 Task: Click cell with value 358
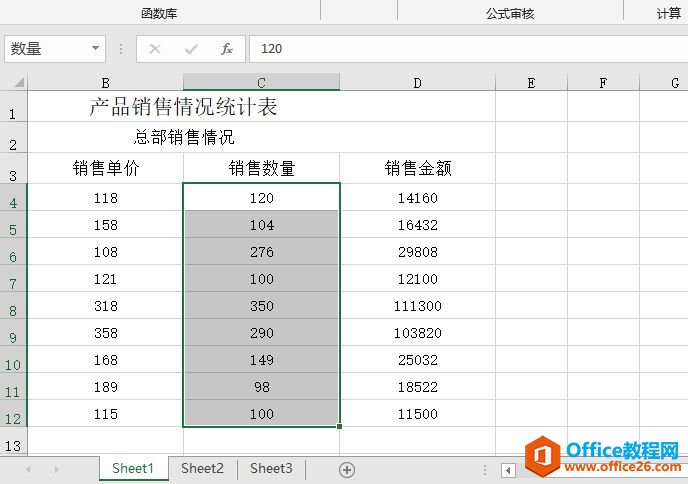(105, 332)
